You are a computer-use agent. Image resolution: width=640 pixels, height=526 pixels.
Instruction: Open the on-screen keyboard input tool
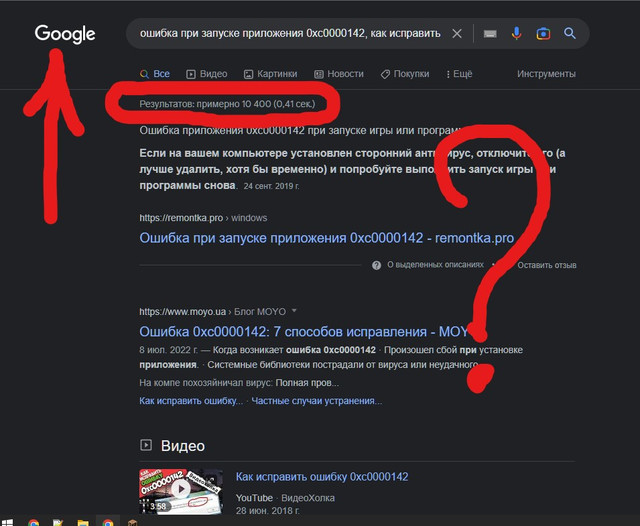tap(490, 34)
